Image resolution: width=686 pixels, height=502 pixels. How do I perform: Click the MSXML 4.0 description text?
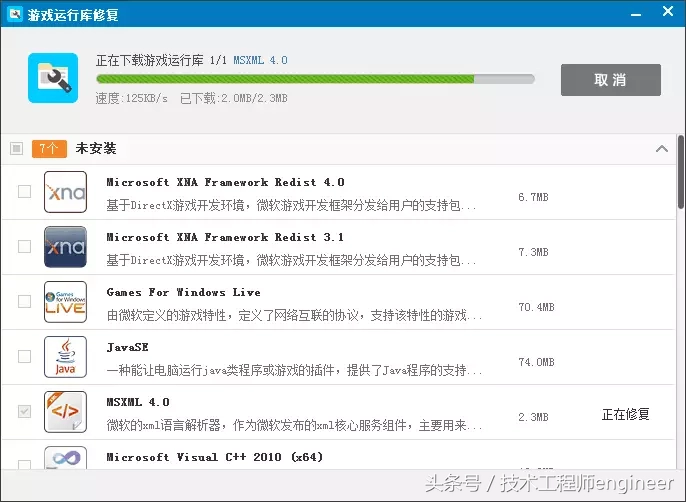coord(294,425)
